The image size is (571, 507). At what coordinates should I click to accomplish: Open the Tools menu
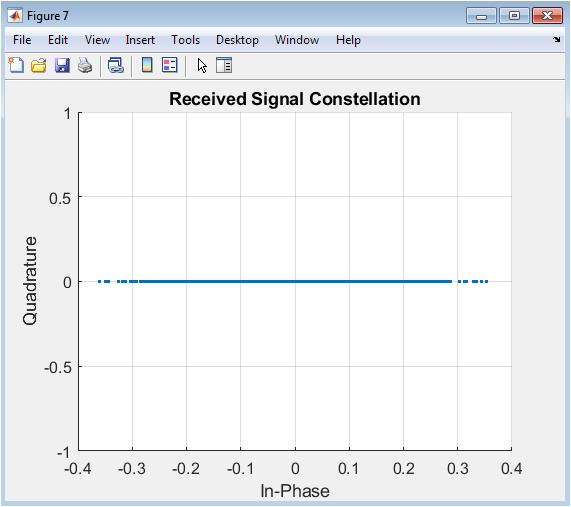tap(185, 40)
